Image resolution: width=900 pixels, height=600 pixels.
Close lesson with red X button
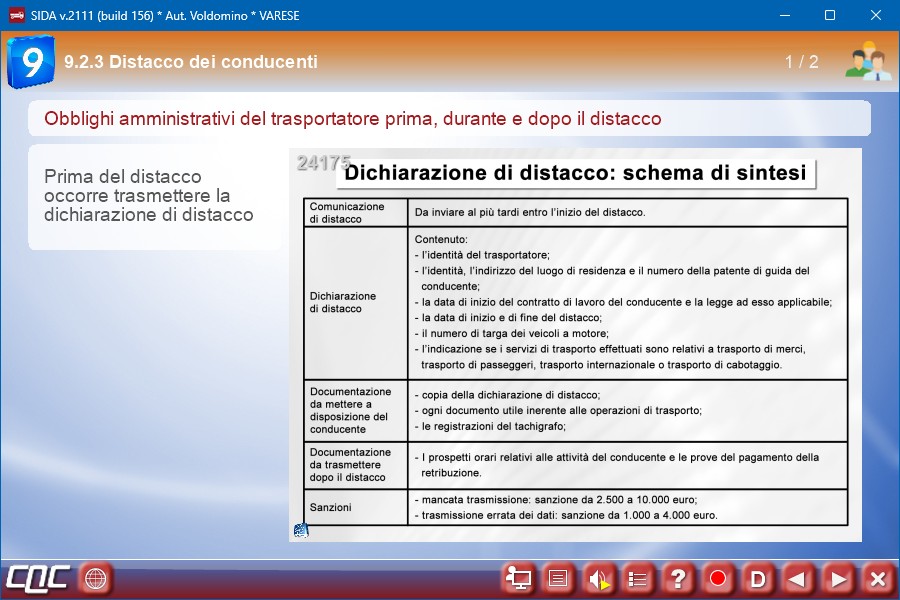(877, 578)
